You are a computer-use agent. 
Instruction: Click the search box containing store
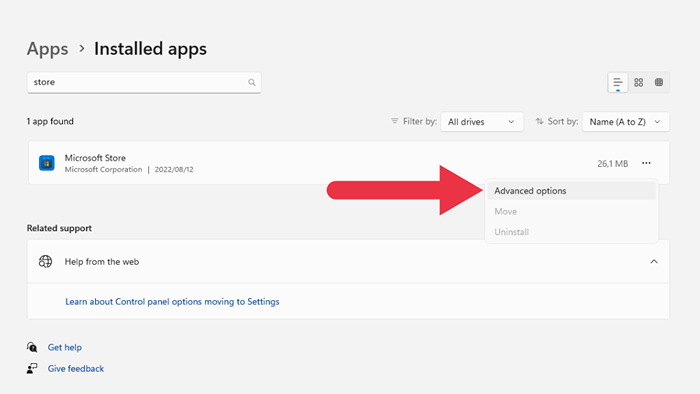click(x=144, y=83)
